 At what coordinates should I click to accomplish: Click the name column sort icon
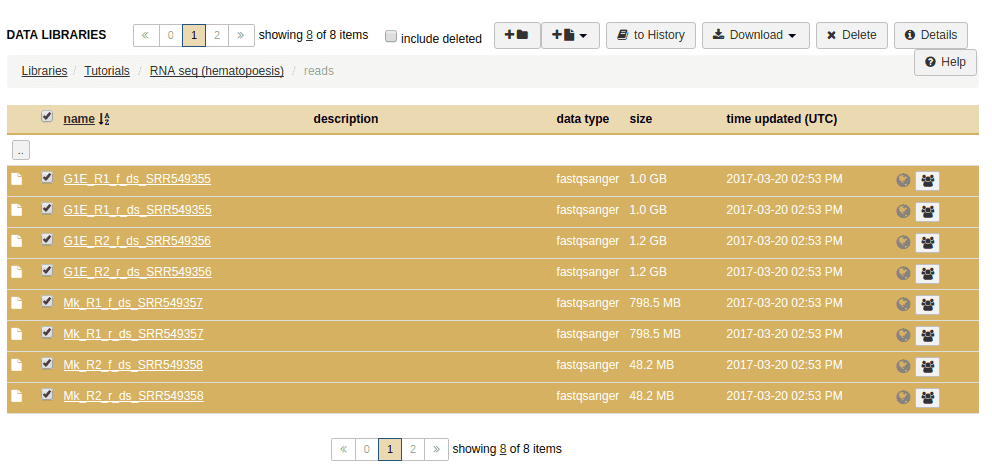pyautogui.click(x=104, y=119)
